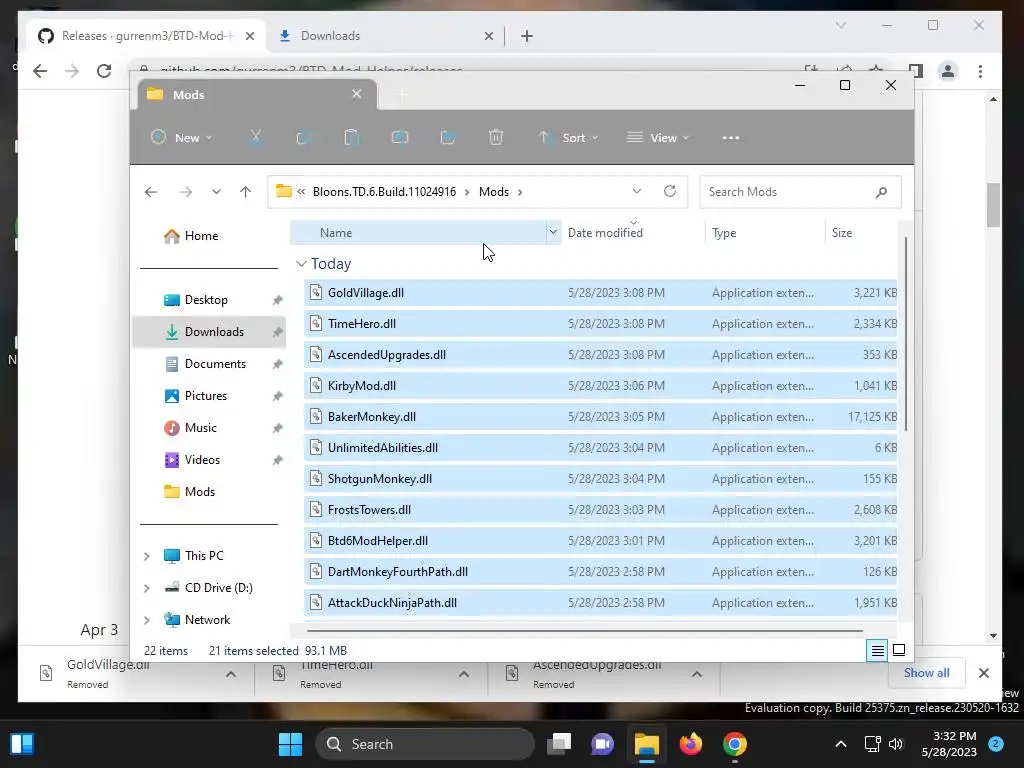
Task: Expand the address bar history dropdown
Action: coord(637,191)
